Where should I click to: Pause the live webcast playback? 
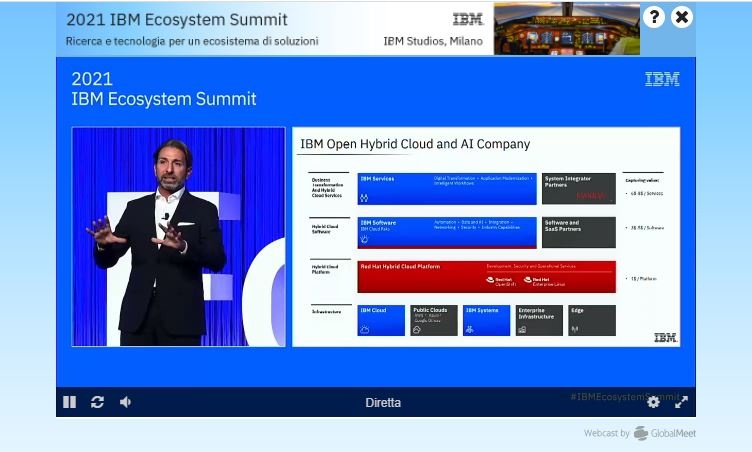pyautogui.click(x=69, y=402)
